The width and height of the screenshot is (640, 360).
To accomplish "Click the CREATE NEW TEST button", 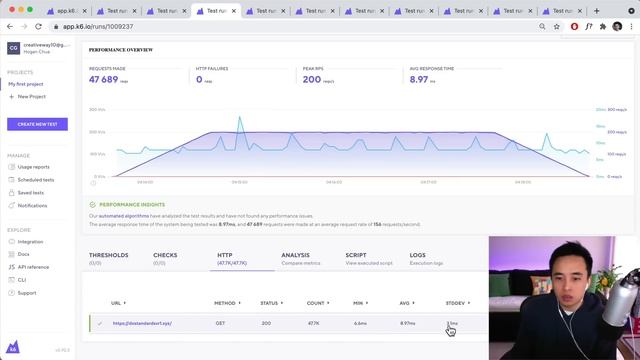I will [x=38, y=124].
